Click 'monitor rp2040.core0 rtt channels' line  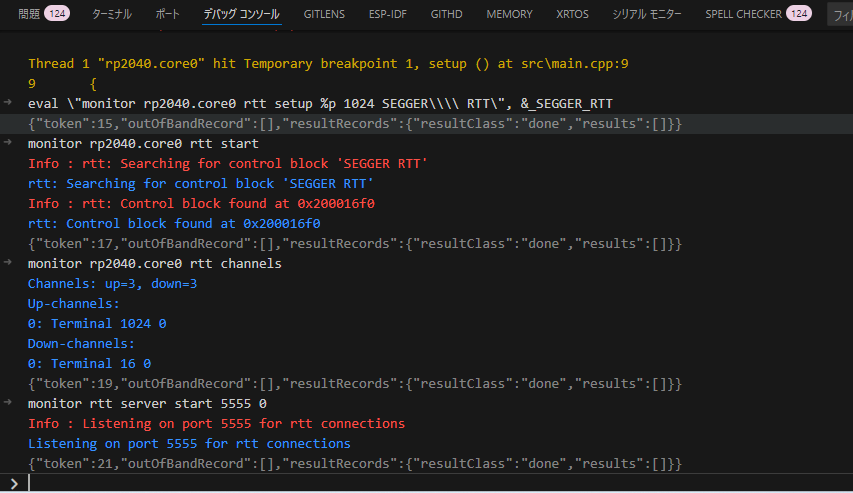(154, 263)
